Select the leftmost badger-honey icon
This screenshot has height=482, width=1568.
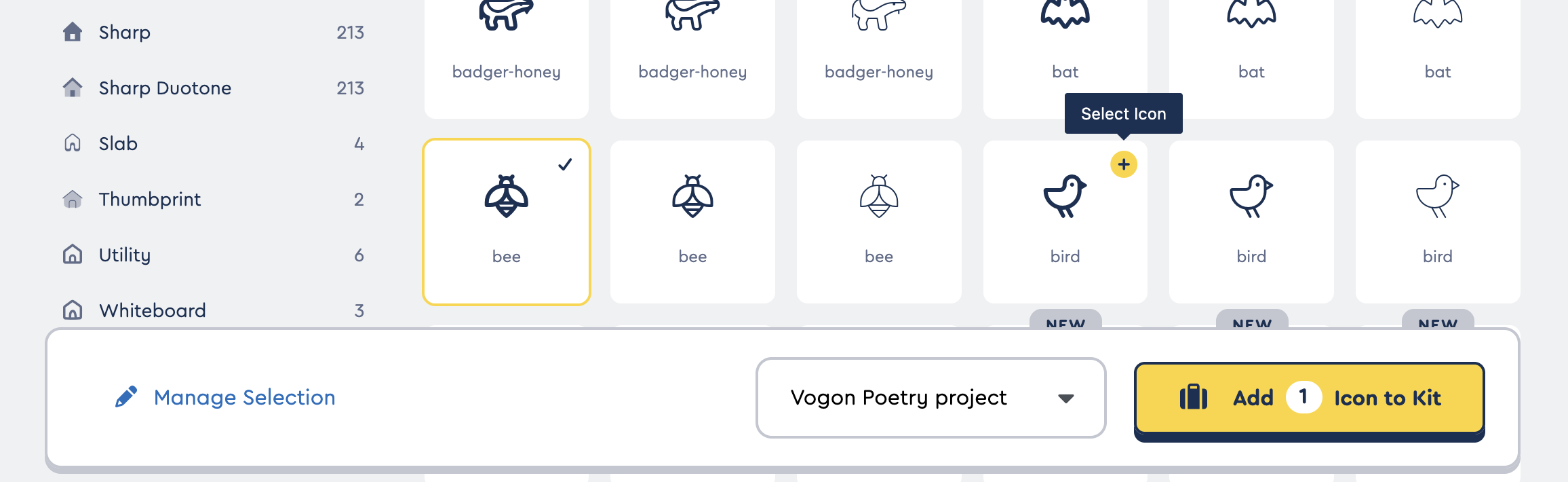[x=506, y=41]
